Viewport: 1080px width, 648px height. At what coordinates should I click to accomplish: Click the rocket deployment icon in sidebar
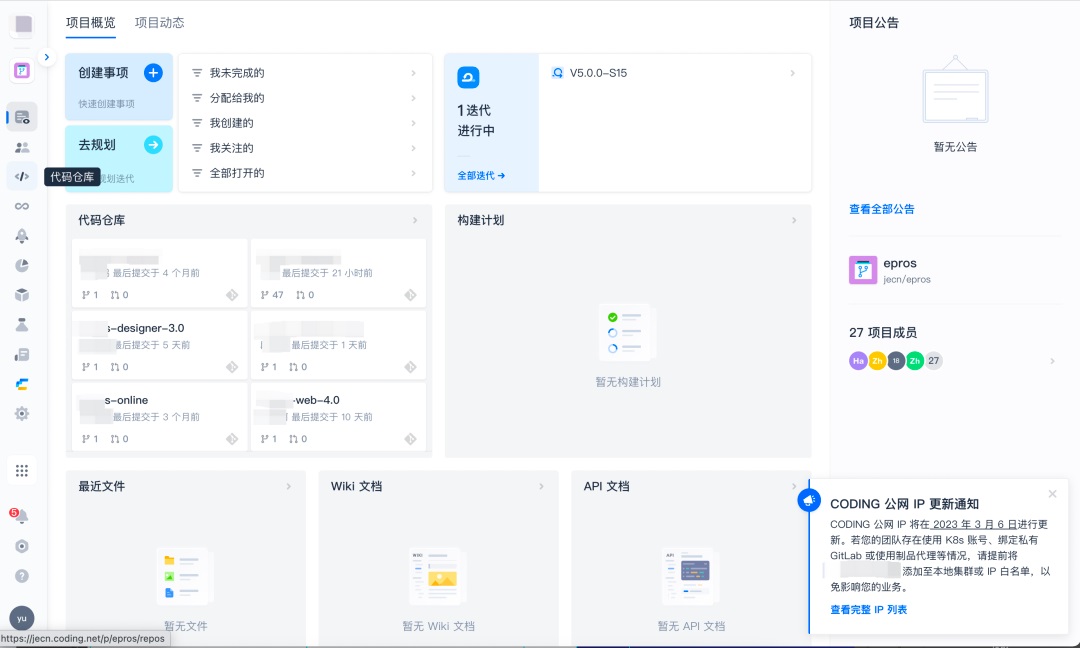(x=22, y=236)
